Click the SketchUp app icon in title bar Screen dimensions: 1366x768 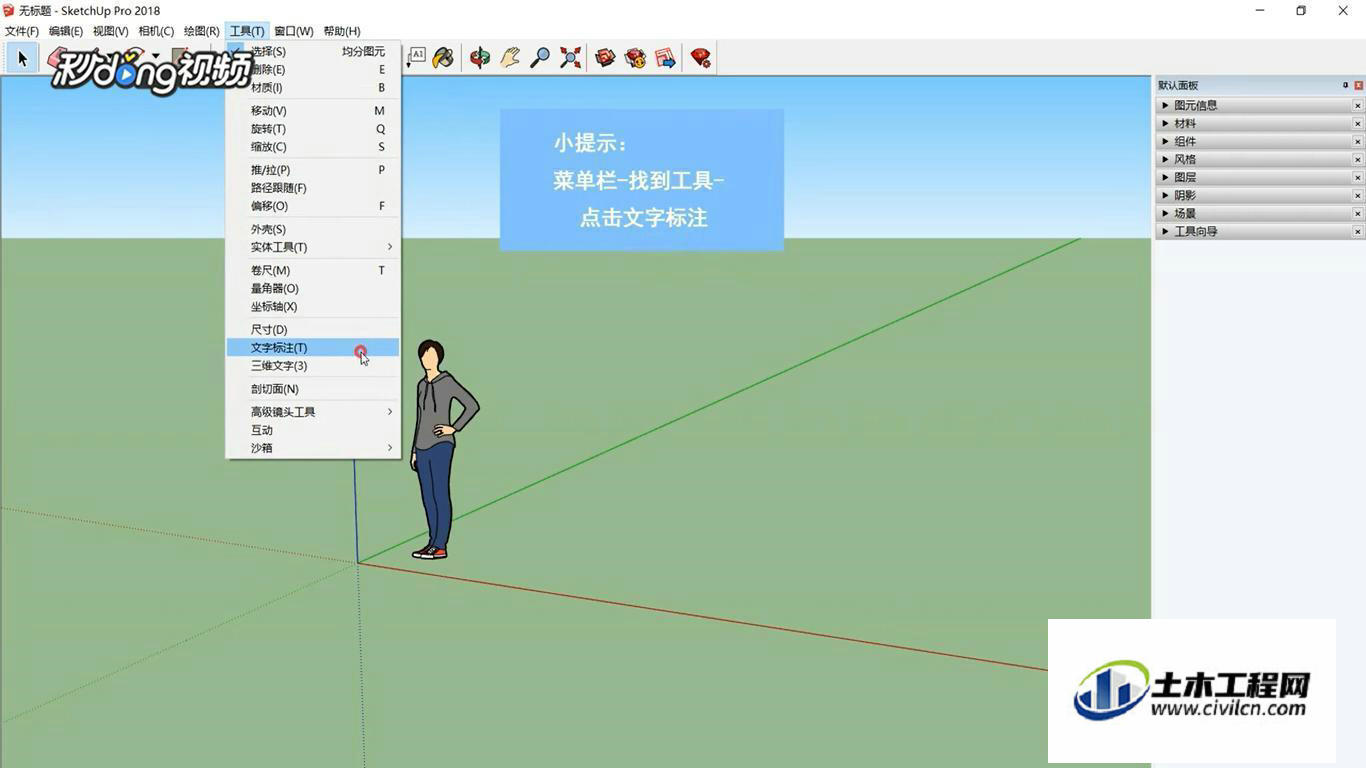10,11
